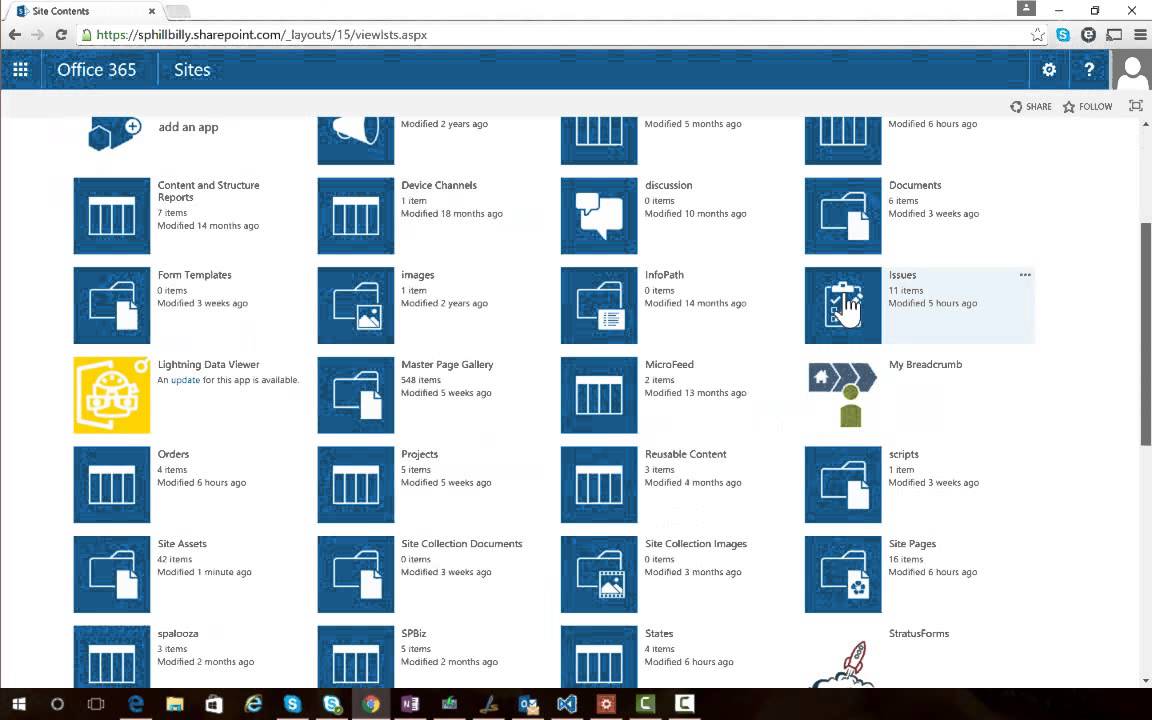Open the scripts library icon

tap(843, 485)
